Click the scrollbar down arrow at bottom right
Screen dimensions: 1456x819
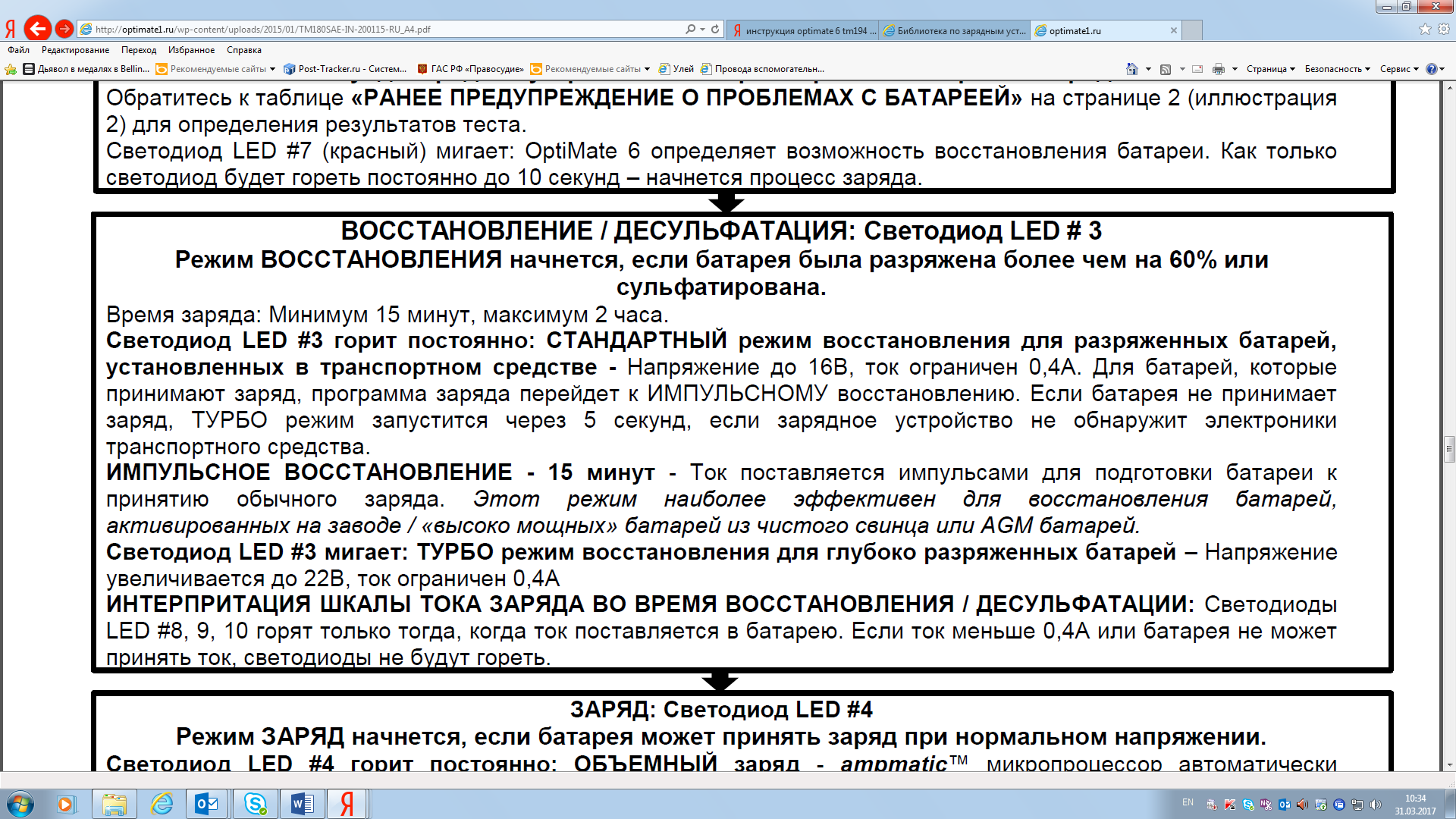tap(1449, 764)
